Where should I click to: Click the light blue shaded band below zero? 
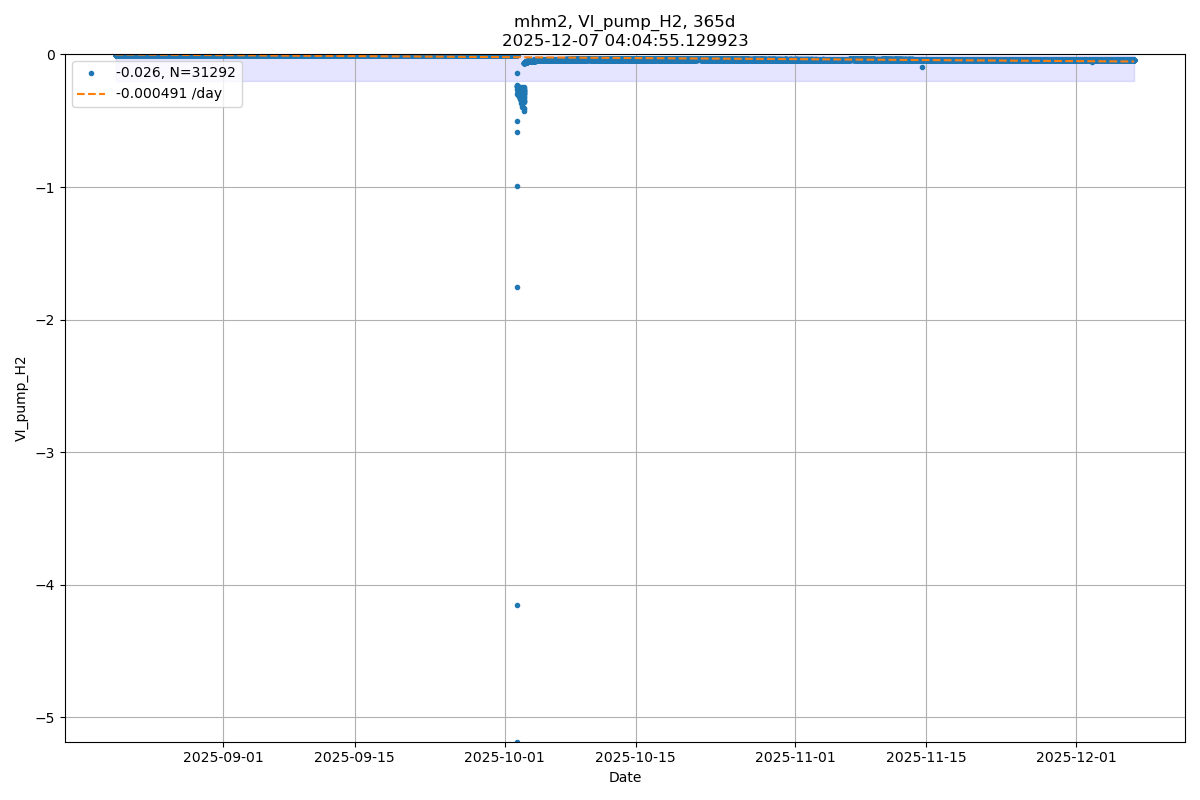click(350, 72)
